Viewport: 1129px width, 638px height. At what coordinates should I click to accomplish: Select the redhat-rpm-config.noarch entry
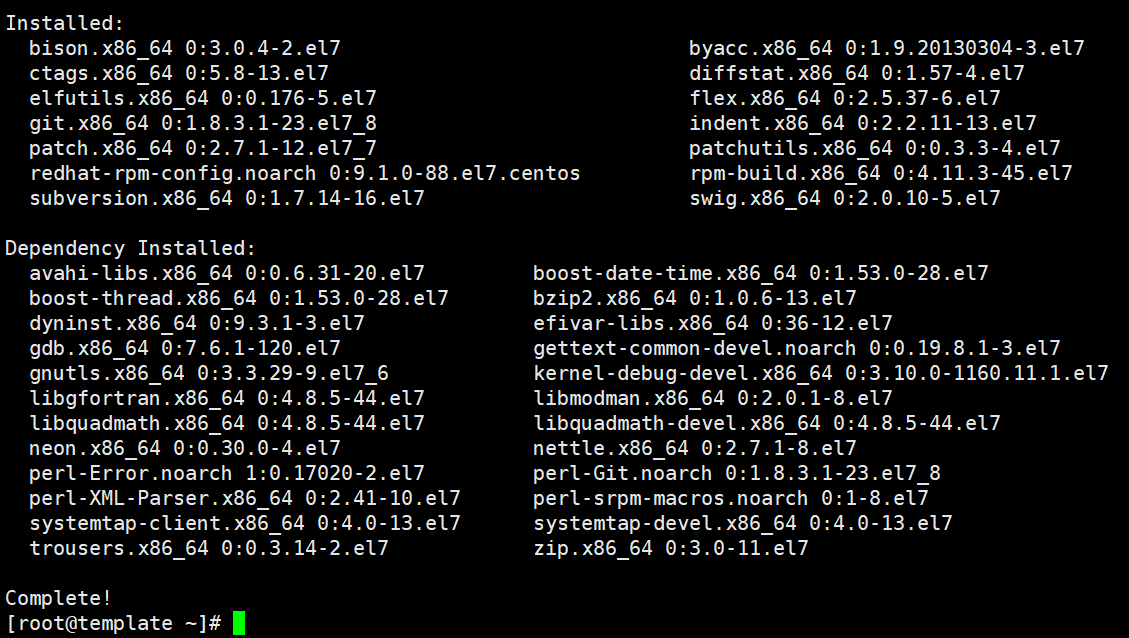point(305,173)
